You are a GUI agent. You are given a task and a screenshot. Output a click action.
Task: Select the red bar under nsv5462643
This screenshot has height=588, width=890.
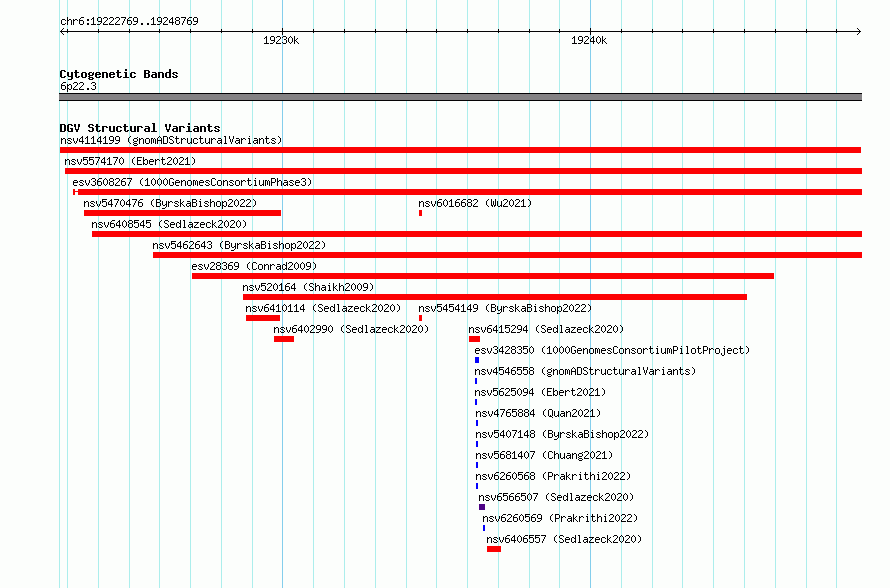[507, 255]
